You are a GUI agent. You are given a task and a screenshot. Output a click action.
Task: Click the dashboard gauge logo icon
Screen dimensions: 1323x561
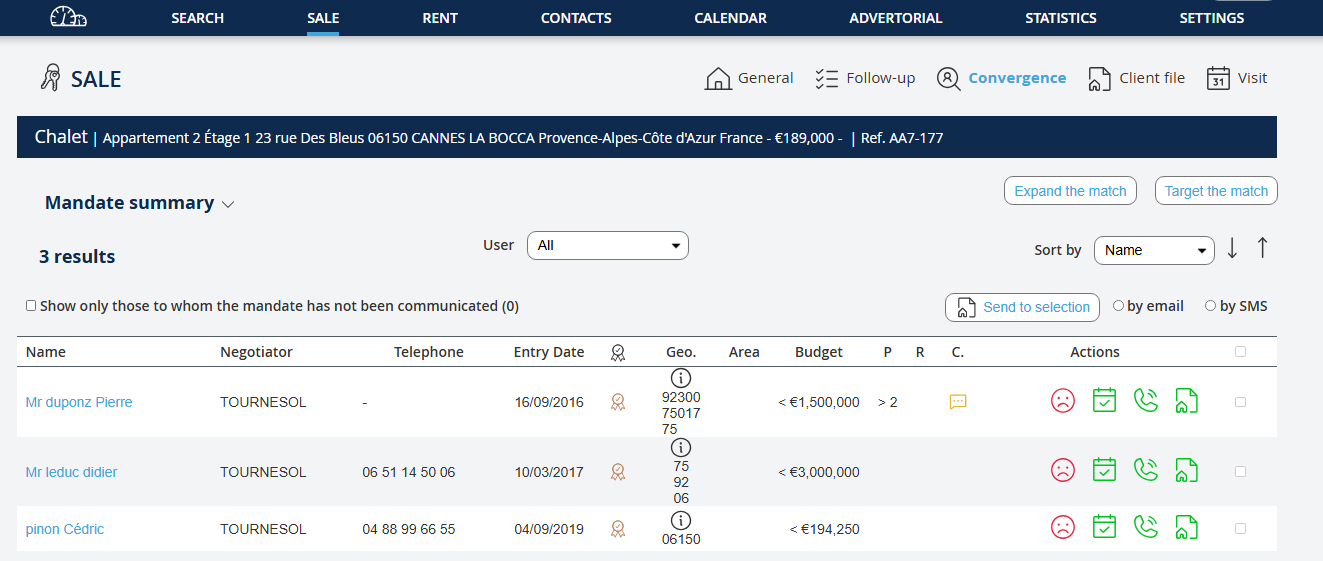click(68, 18)
